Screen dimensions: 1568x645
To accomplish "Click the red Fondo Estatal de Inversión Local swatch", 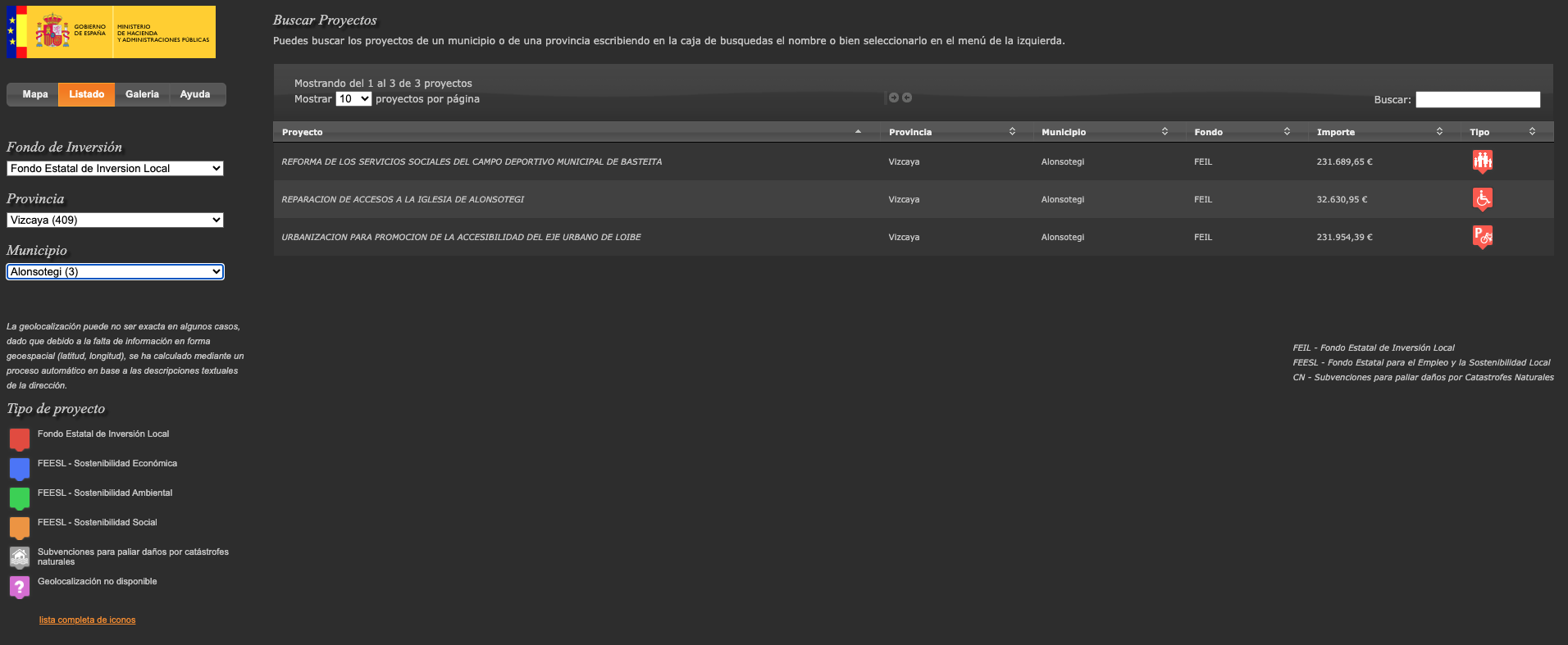I will click(x=20, y=439).
